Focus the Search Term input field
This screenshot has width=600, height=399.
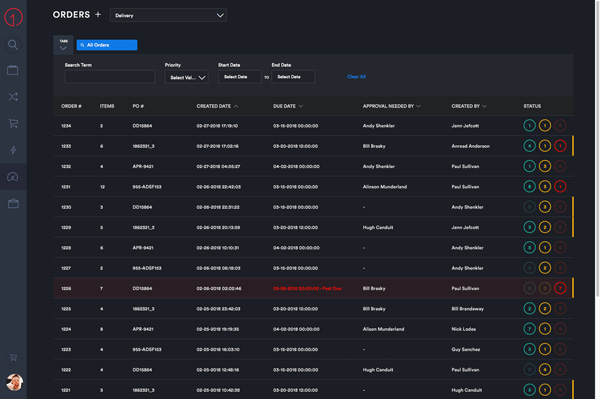pos(110,77)
